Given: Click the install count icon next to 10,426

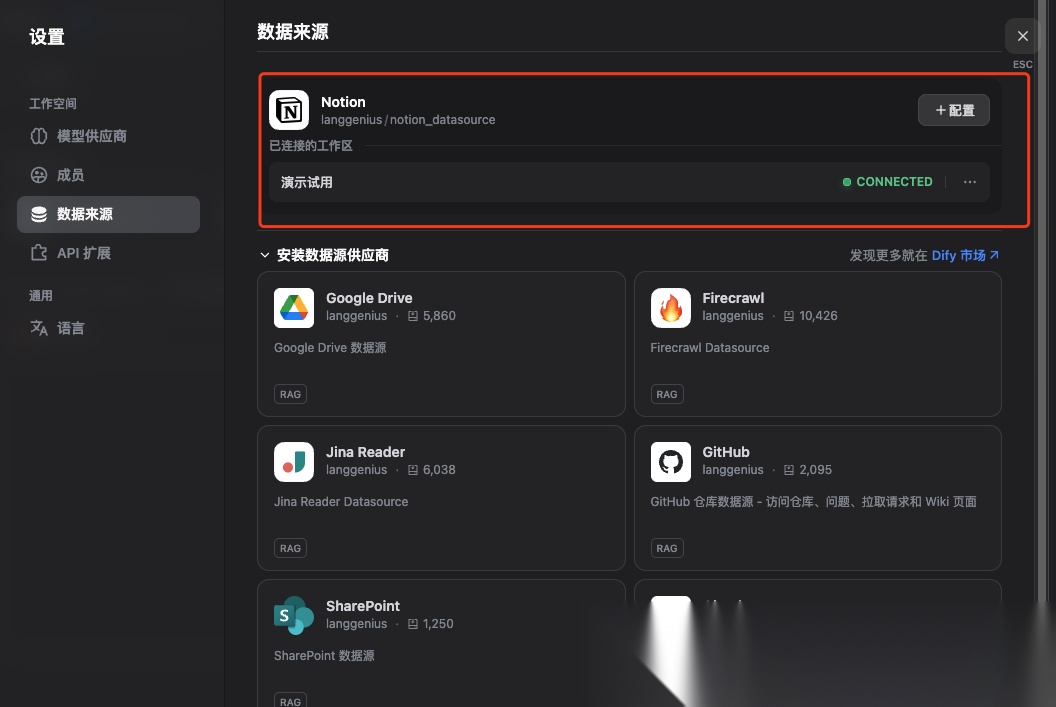Looking at the screenshot, I should [x=789, y=316].
